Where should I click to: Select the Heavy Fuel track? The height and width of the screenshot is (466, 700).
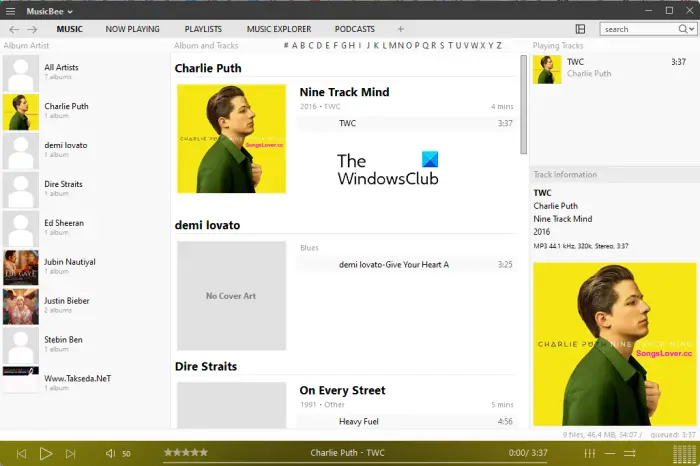[405, 421]
